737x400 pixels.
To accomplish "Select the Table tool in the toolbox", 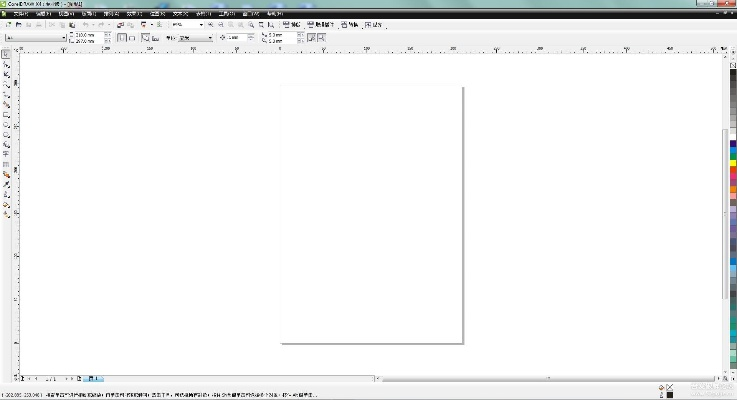I will 6,164.
